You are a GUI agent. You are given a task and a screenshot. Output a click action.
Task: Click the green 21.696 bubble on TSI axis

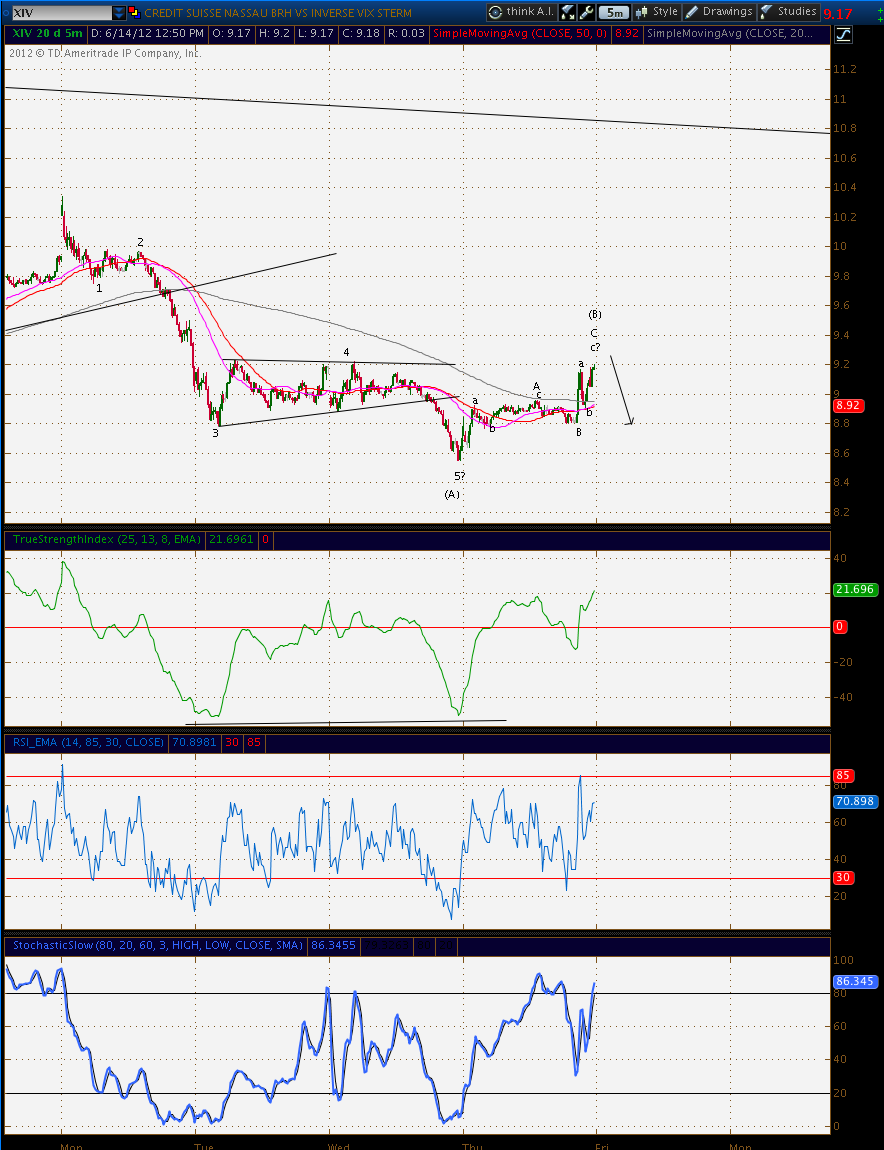click(855, 590)
